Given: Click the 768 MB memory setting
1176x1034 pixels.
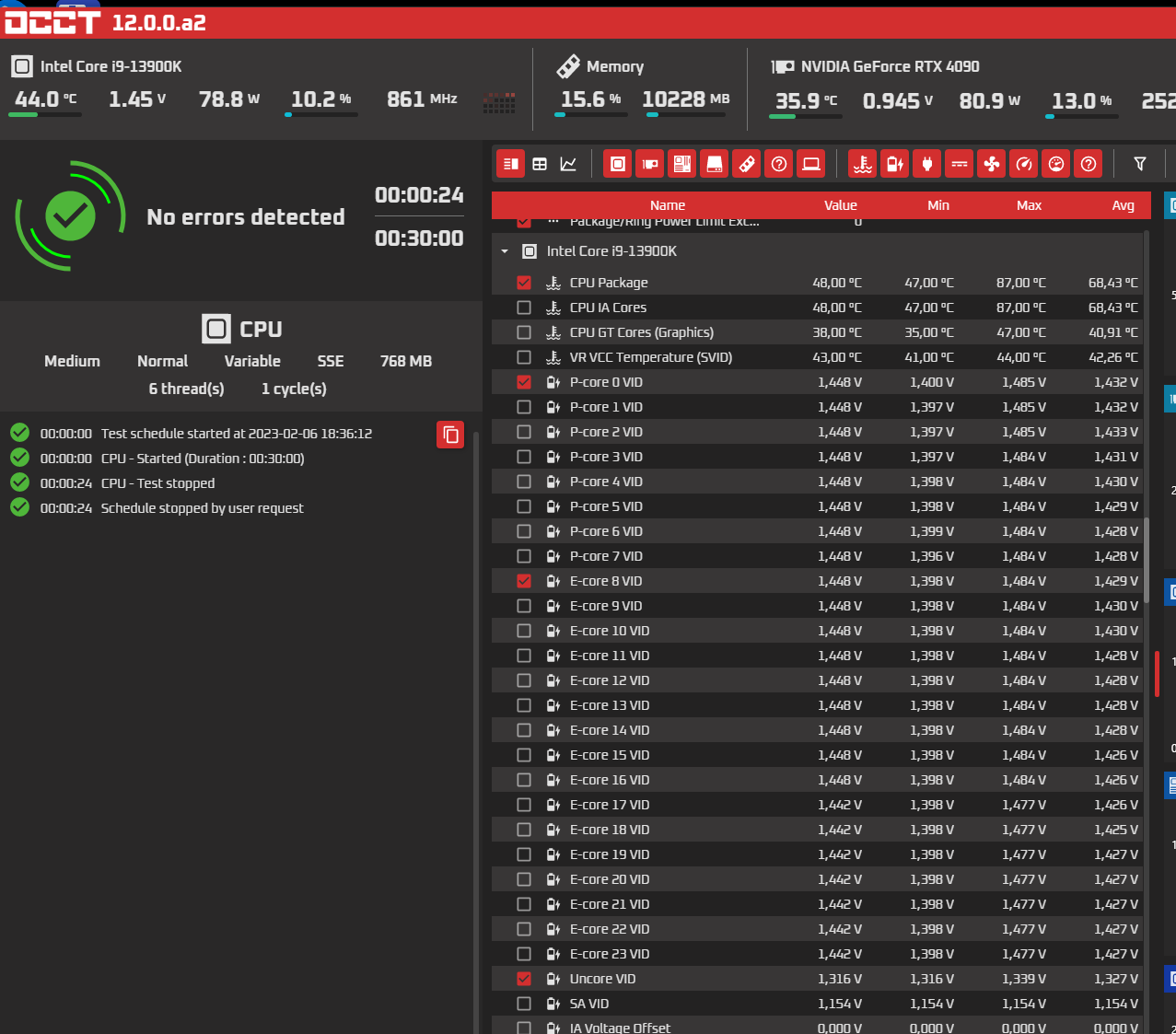Looking at the screenshot, I should [406, 361].
